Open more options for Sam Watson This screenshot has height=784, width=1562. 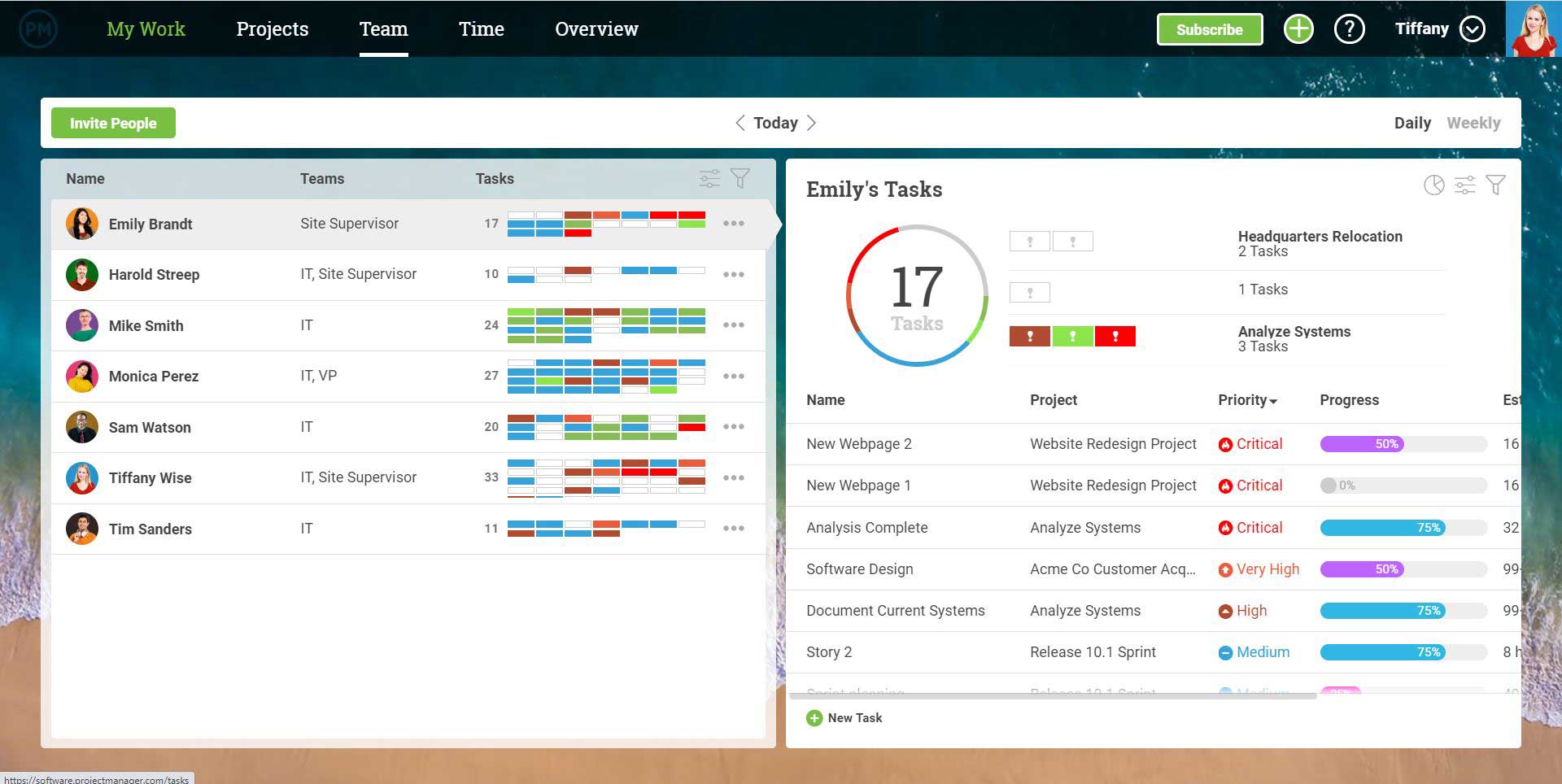734,427
